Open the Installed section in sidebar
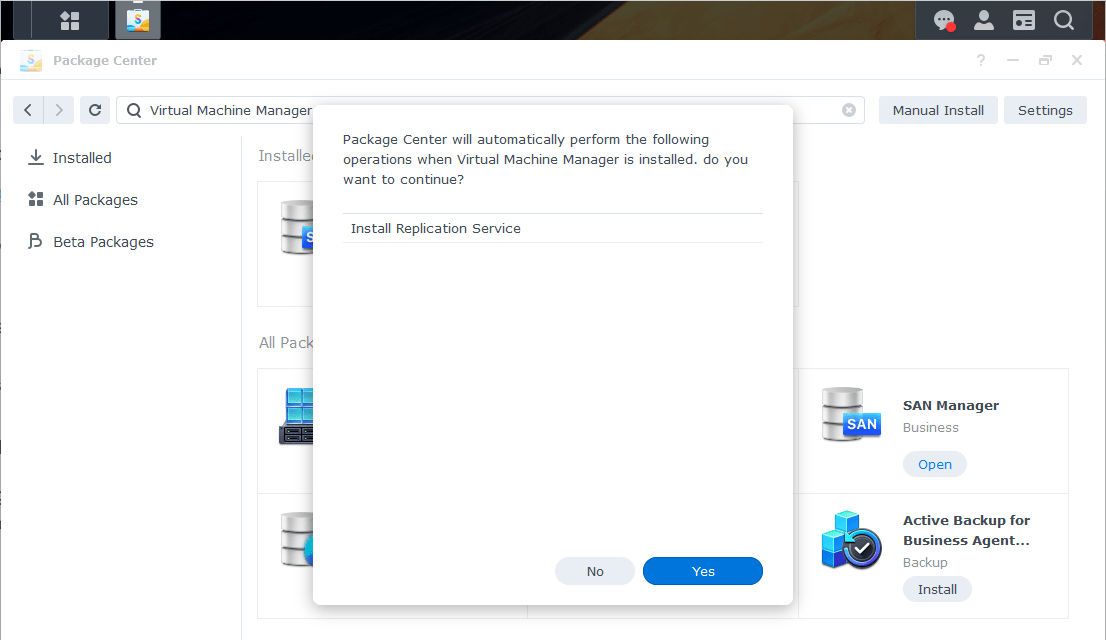The image size is (1106, 640). [x=69, y=157]
